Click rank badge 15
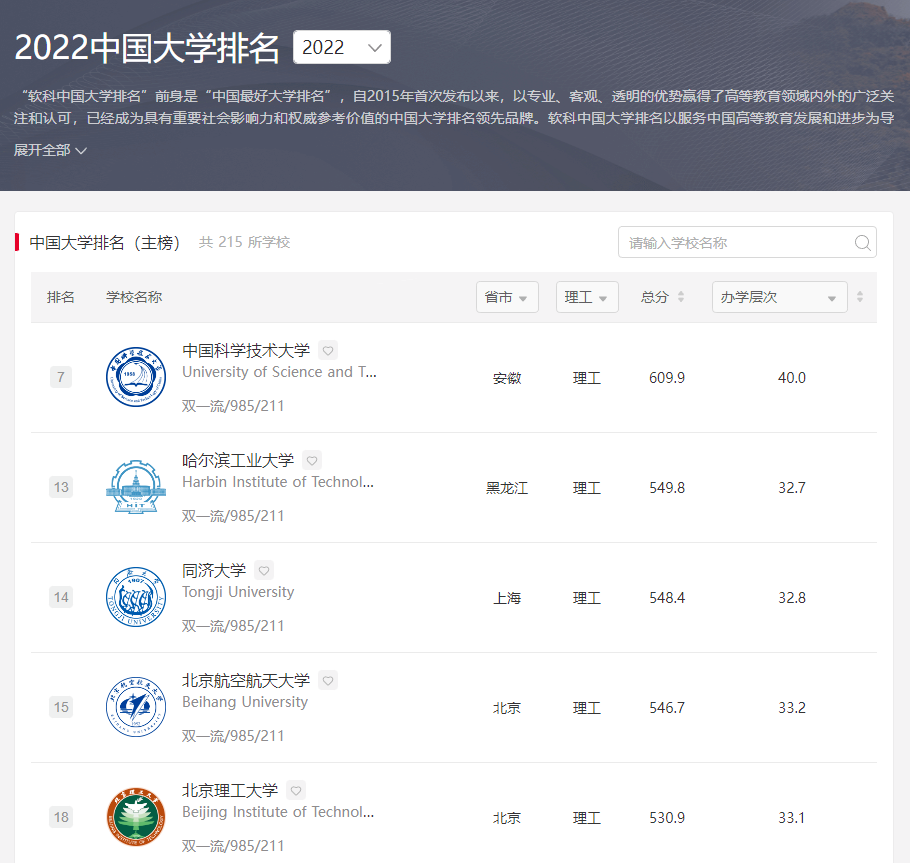Viewport: 910px width, 863px height. [x=61, y=707]
